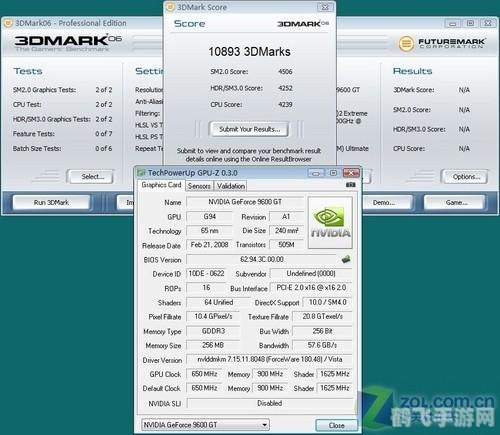Click the CPU Score 4239 value in Score window
Viewport: 500px width, 435px height.
(x=285, y=104)
